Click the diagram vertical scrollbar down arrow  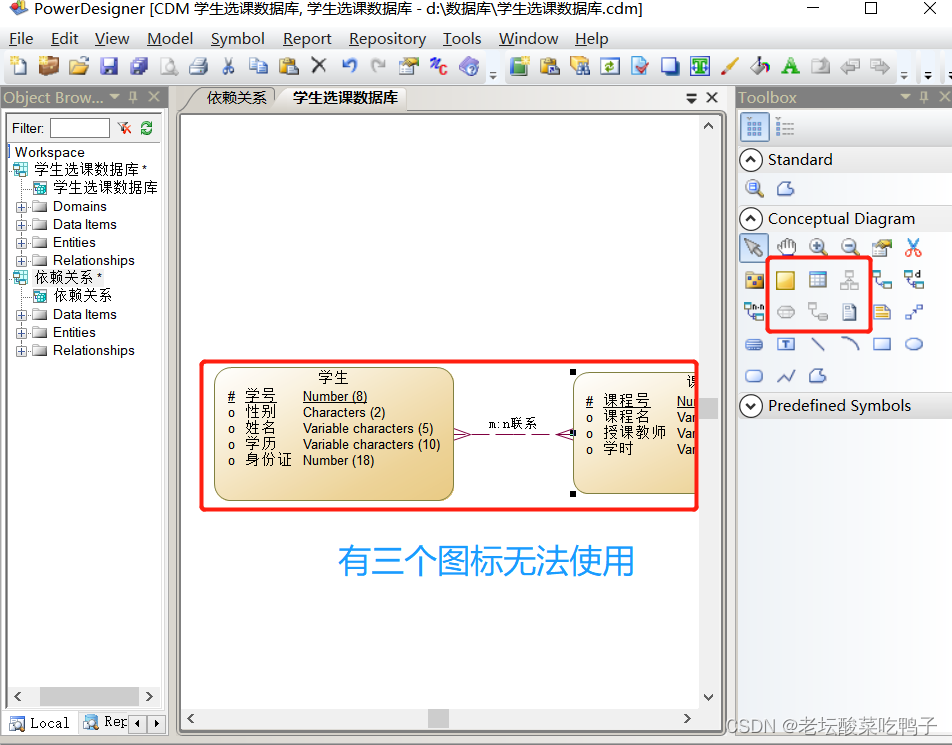pos(708,697)
